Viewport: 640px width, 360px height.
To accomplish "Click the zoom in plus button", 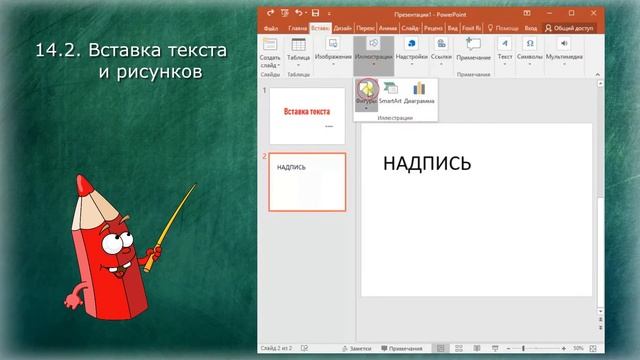I will click(x=564, y=349).
